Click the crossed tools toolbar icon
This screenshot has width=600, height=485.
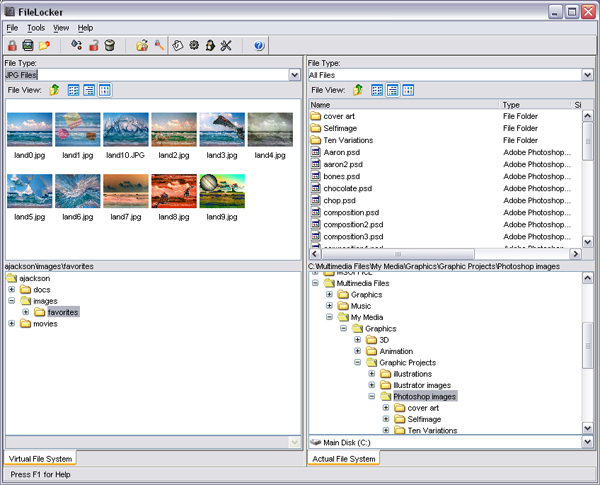click(x=226, y=46)
